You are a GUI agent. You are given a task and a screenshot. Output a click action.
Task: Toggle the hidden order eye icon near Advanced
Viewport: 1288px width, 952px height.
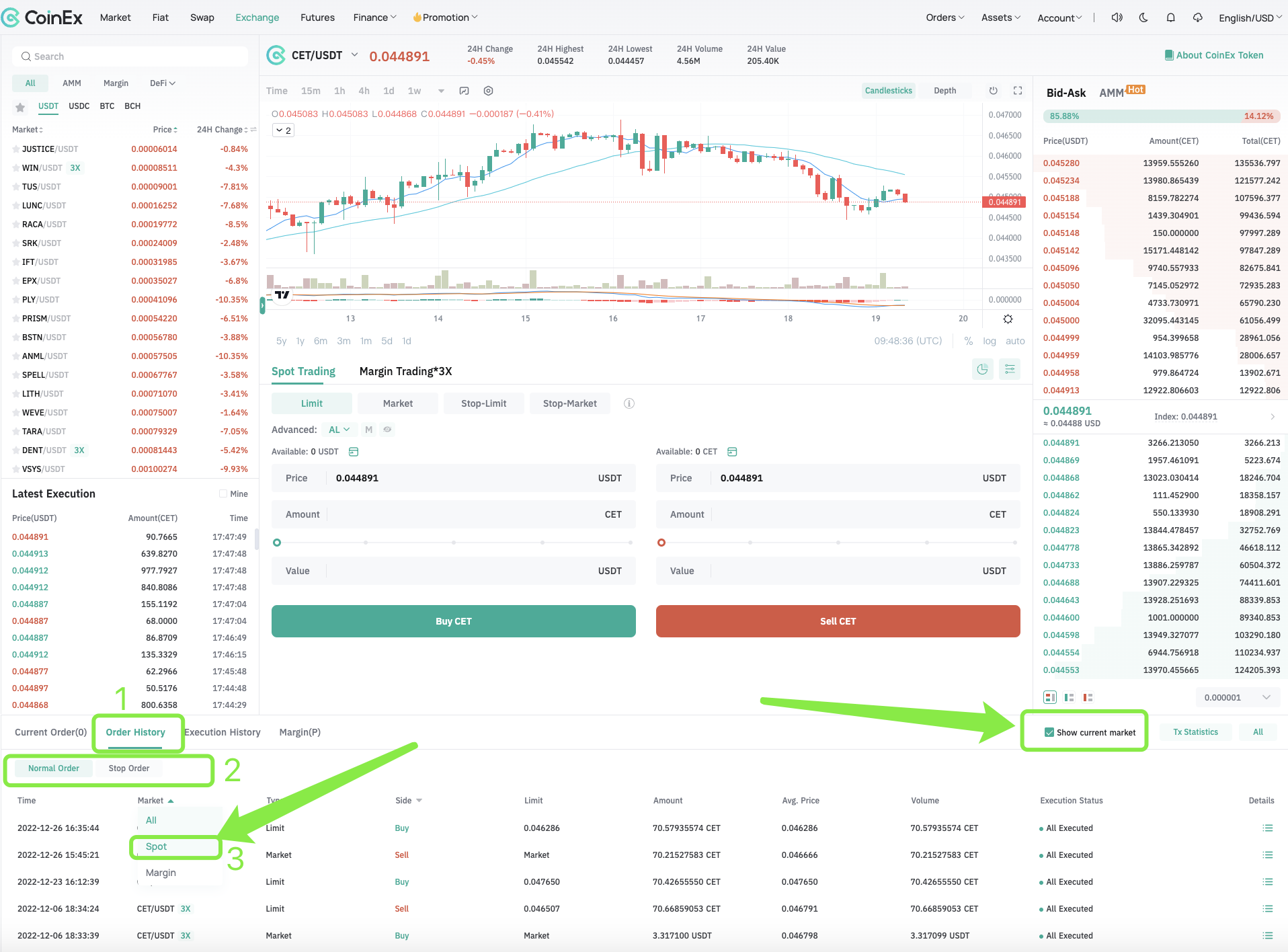387,429
